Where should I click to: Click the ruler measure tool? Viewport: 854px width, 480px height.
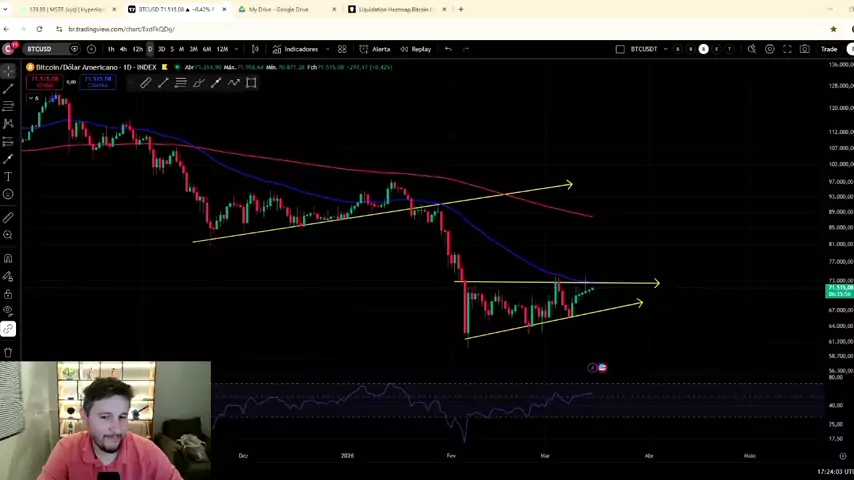point(8,217)
